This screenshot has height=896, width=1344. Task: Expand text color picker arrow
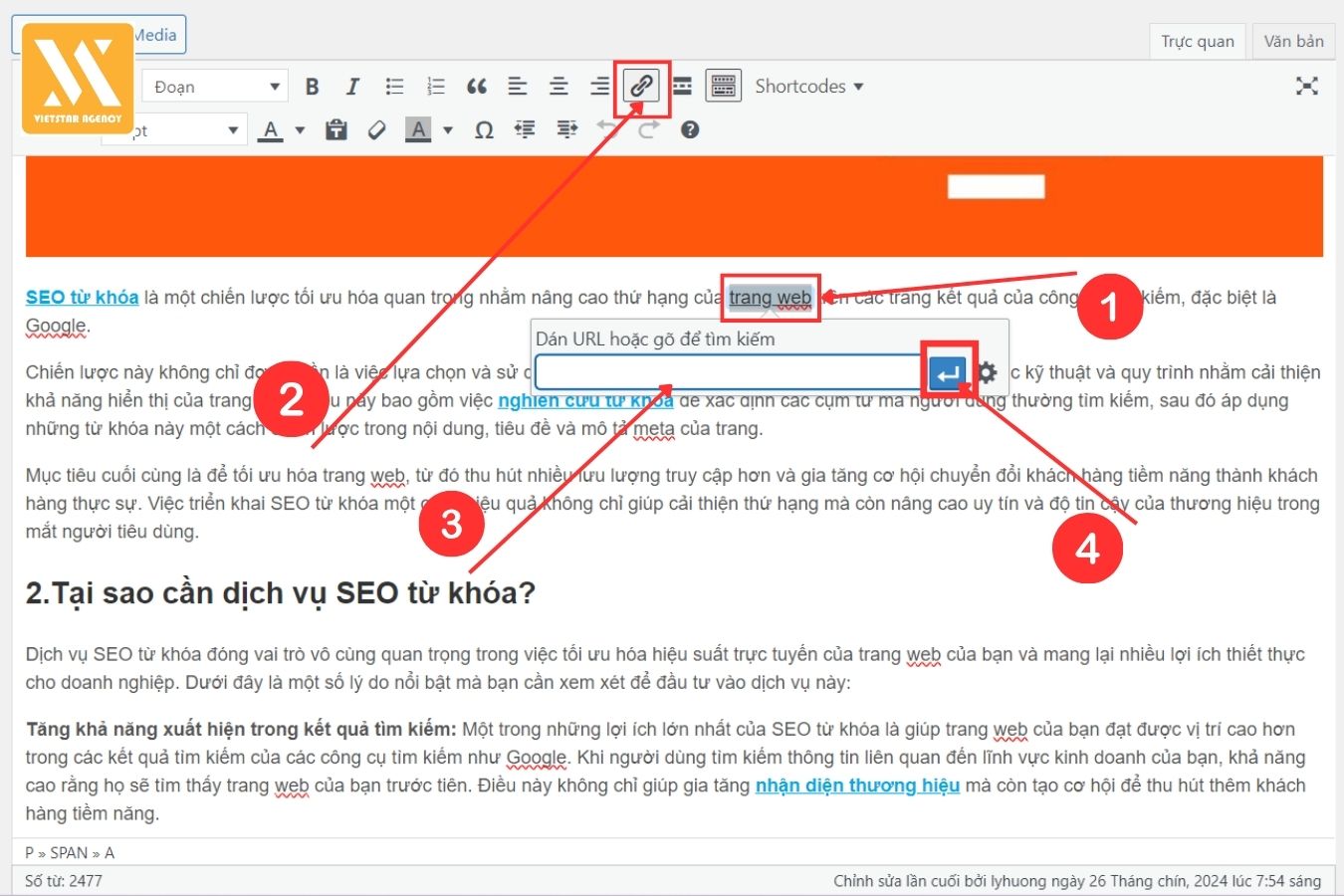click(x=300, y=130)
